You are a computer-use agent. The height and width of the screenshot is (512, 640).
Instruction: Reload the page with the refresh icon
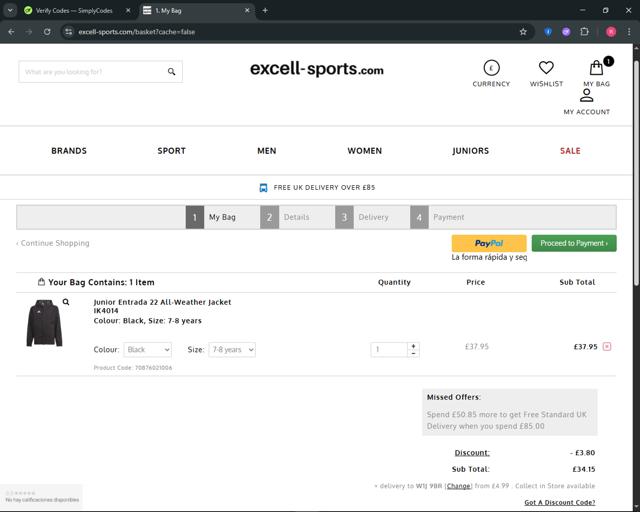[47, 32]
